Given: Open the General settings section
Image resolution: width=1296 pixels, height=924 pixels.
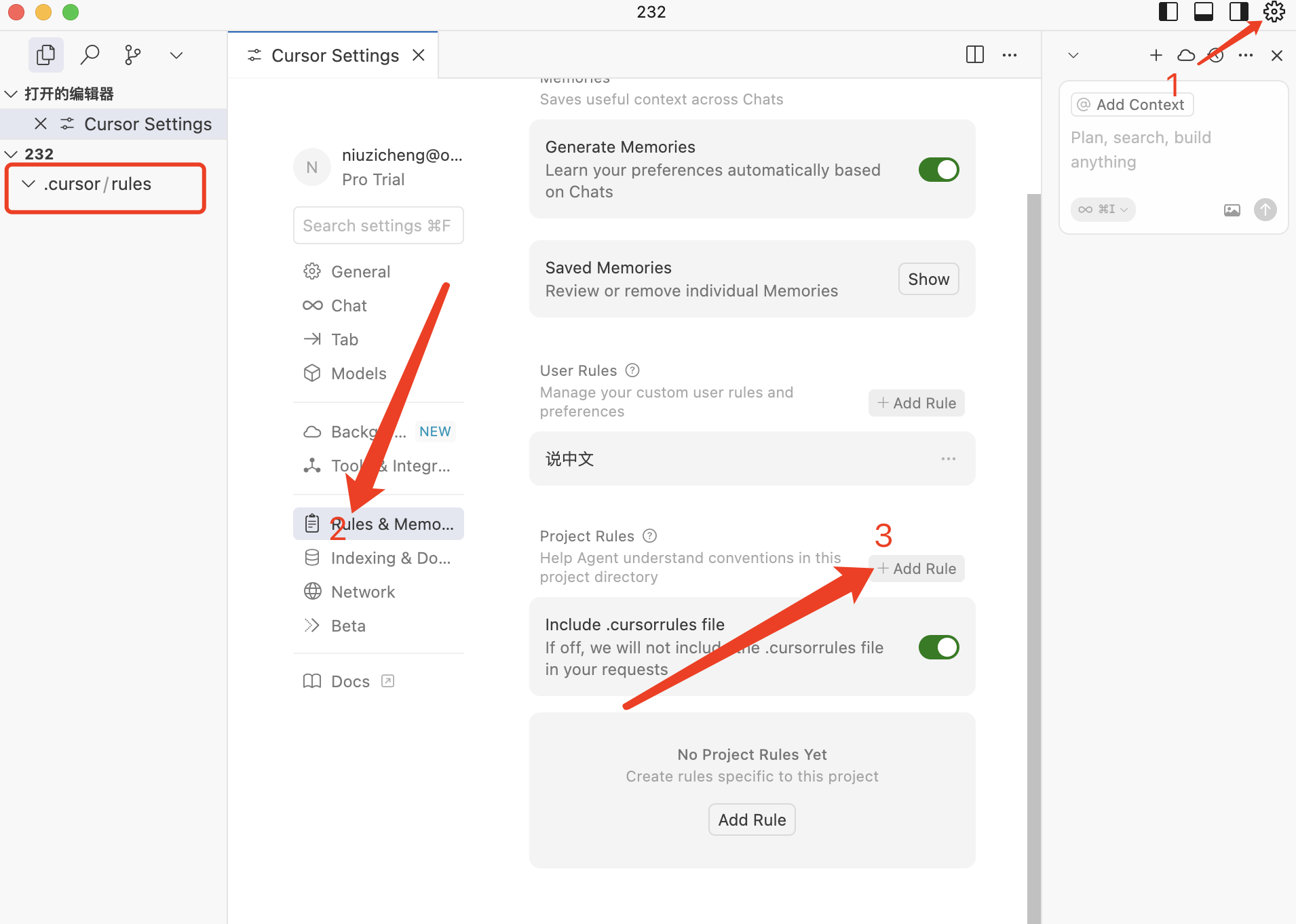Looking at the screenshot, I should (378, 271).
